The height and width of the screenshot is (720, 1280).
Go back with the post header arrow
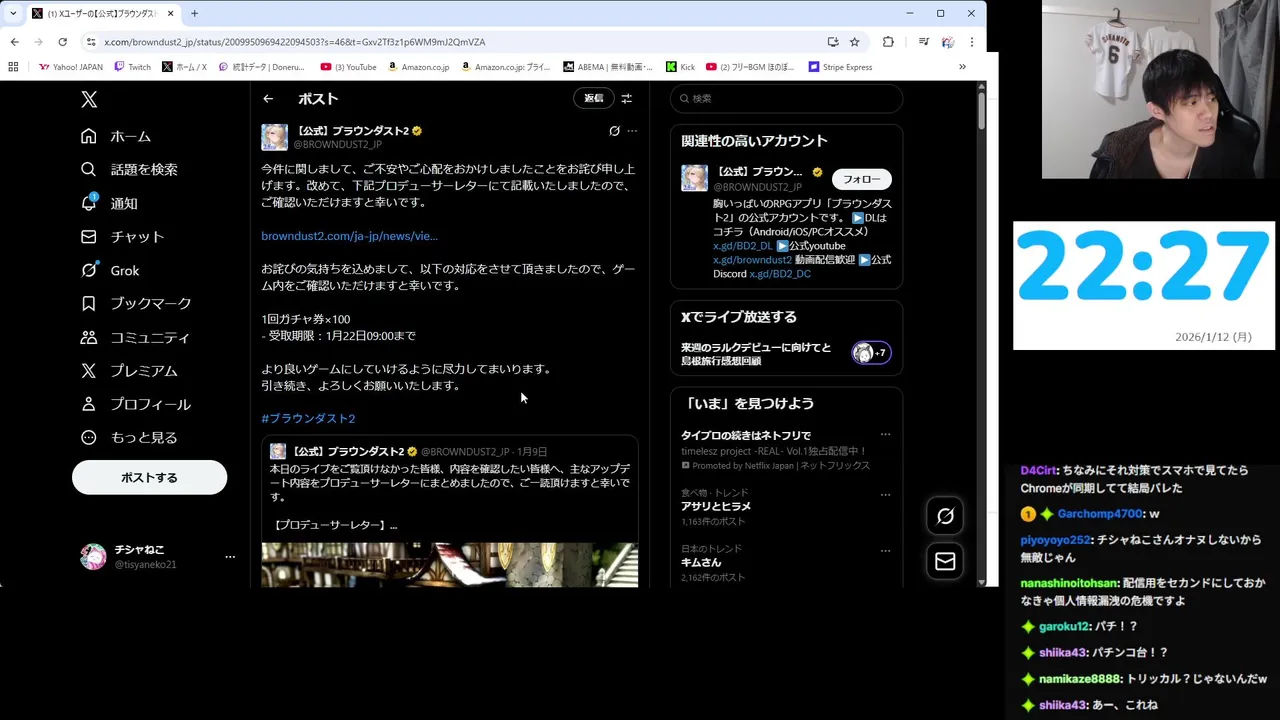(268, 98)
